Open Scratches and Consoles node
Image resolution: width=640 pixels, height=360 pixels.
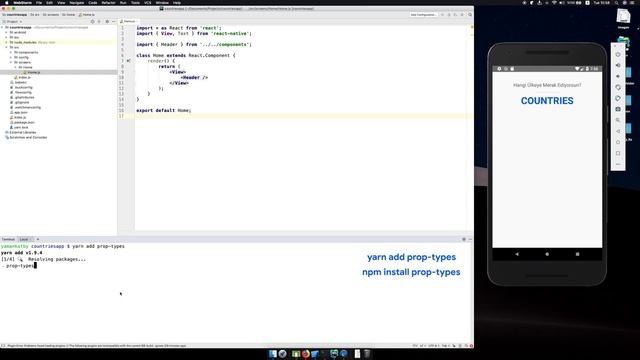(x=26, y=138)
